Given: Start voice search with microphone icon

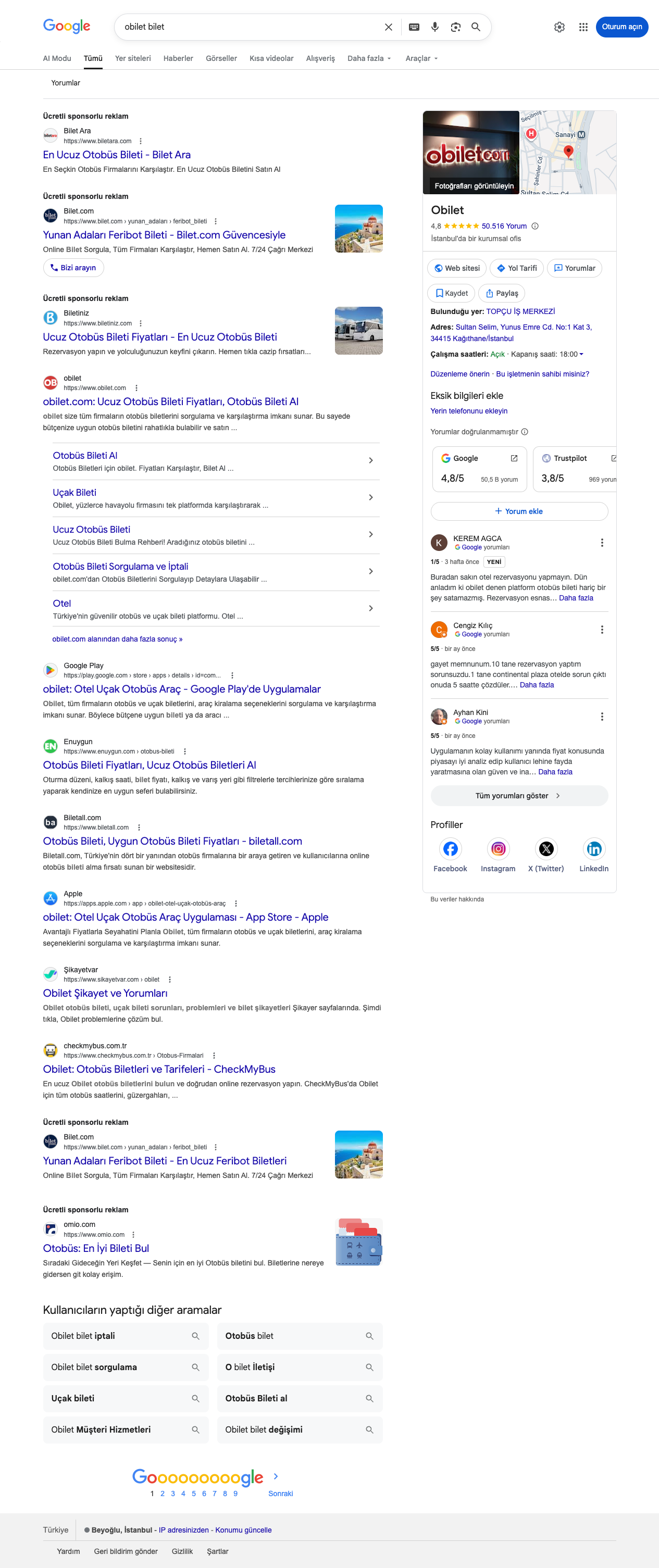Looking at the screenshot, I should coord(435,27).
